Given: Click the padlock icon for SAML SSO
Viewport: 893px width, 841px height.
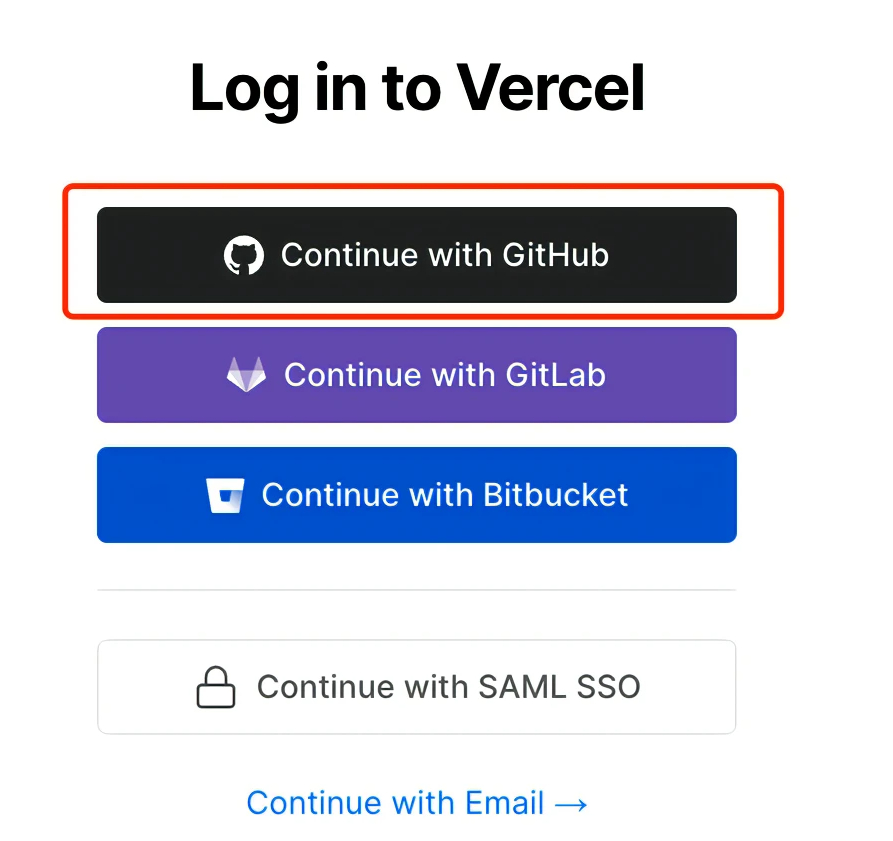Looking at the screenshot, I should (x=216, y=687).
